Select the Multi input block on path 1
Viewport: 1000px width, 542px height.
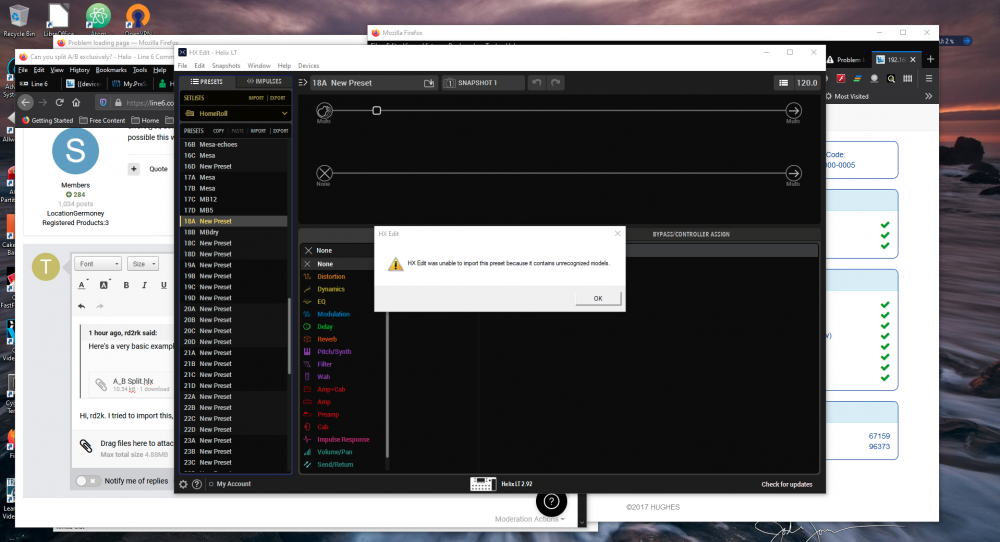(x=324, y=110)
